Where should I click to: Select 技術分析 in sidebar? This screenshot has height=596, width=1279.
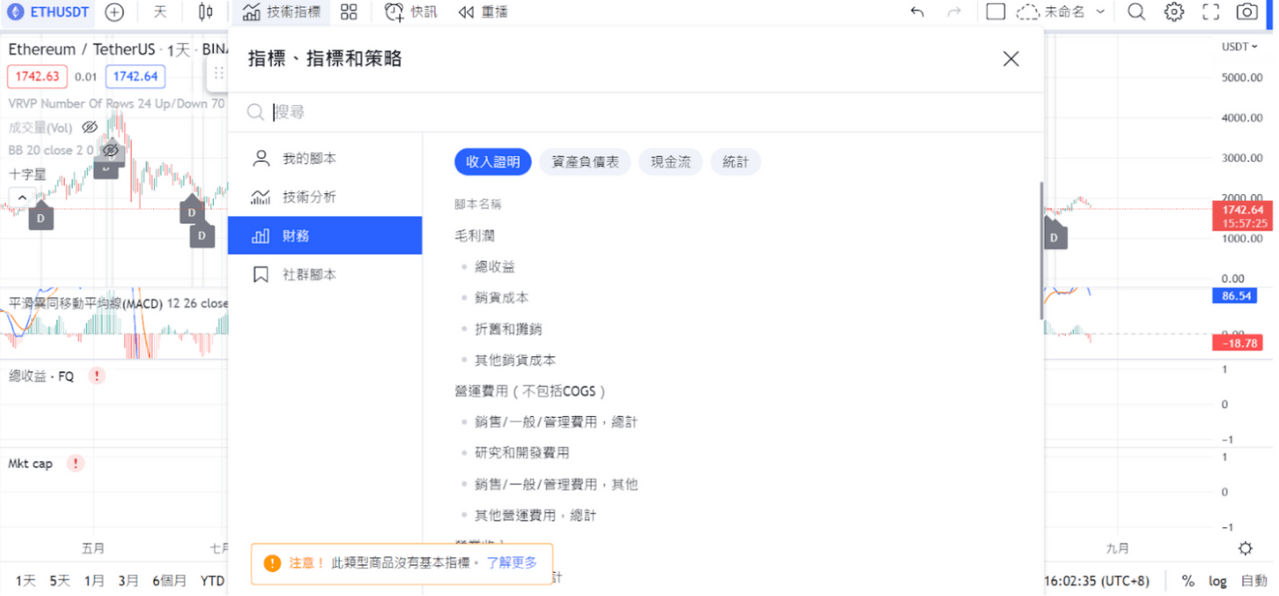325,197
